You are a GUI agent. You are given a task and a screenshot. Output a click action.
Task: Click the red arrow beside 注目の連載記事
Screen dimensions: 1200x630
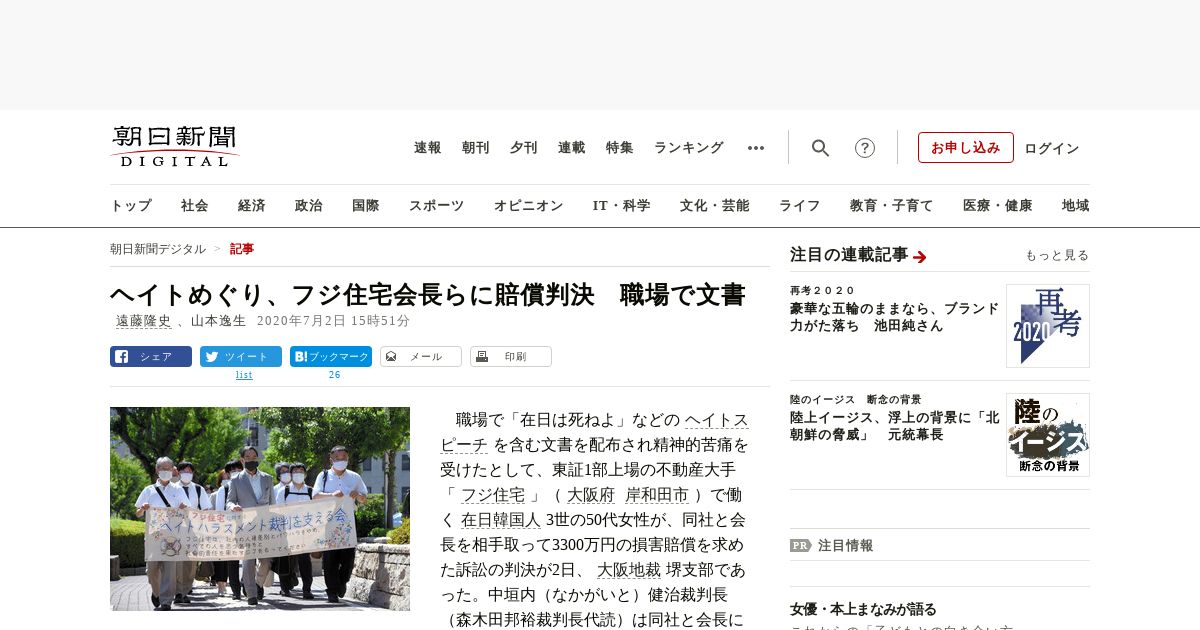tap(920, 257)
